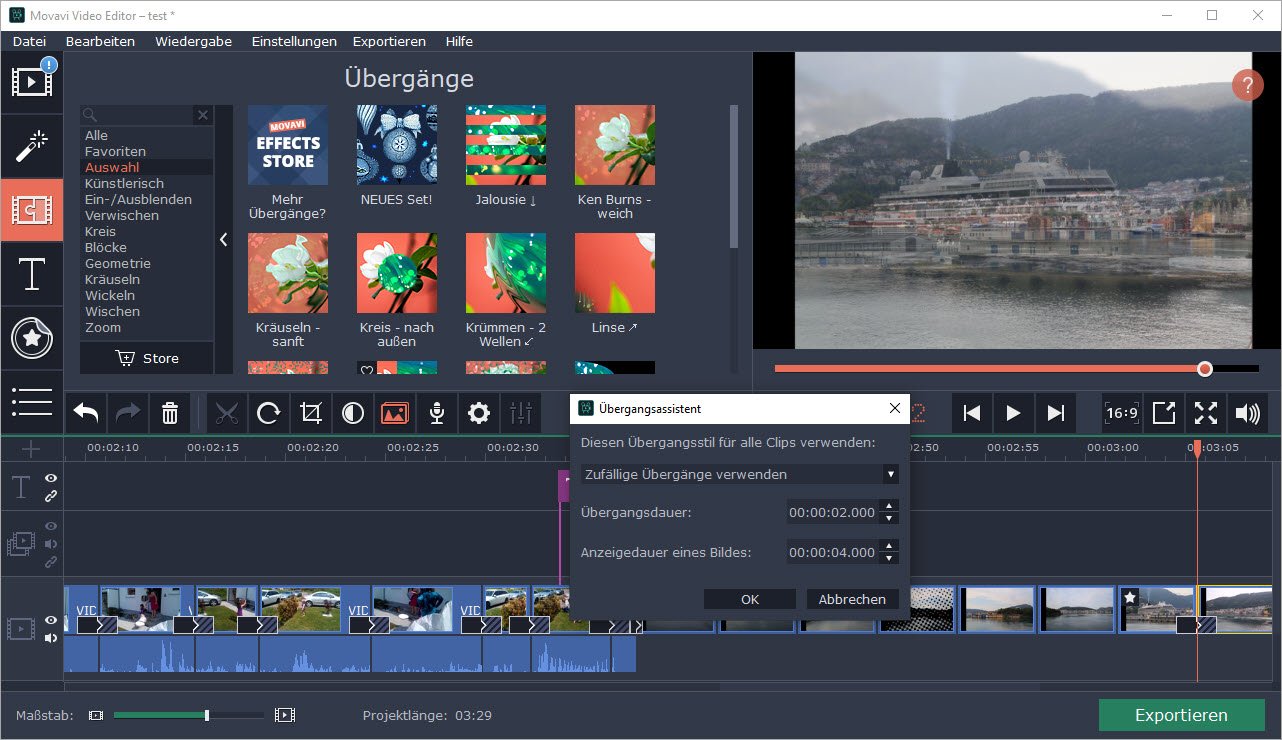Mute the overlay track speaker
Viewport: 1282px width, 740px height.
click(51, 544)
